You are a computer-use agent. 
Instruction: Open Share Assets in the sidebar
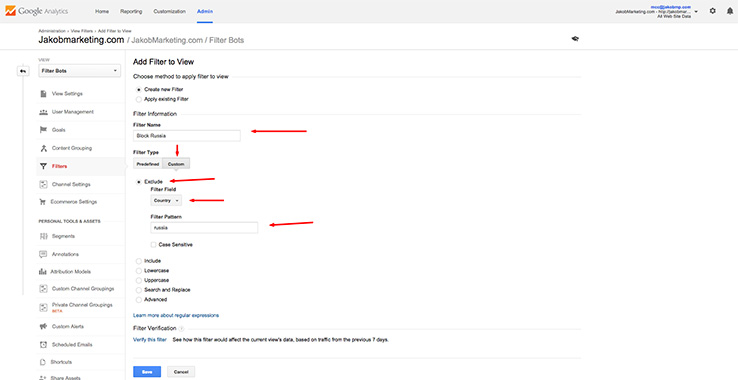coord(65,378)
